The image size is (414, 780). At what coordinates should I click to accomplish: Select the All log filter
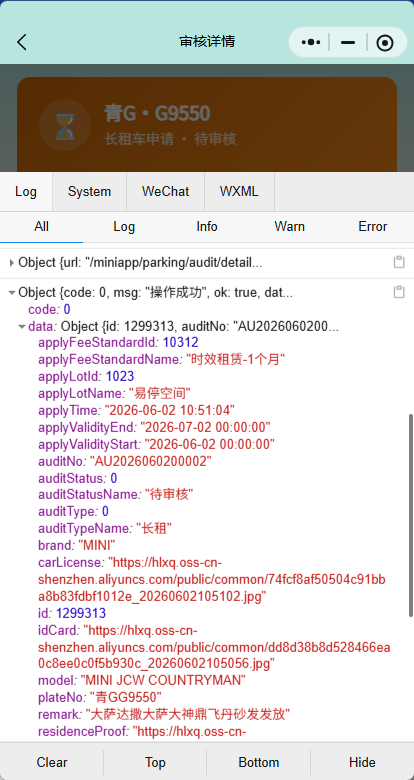(x=41, y=227)
